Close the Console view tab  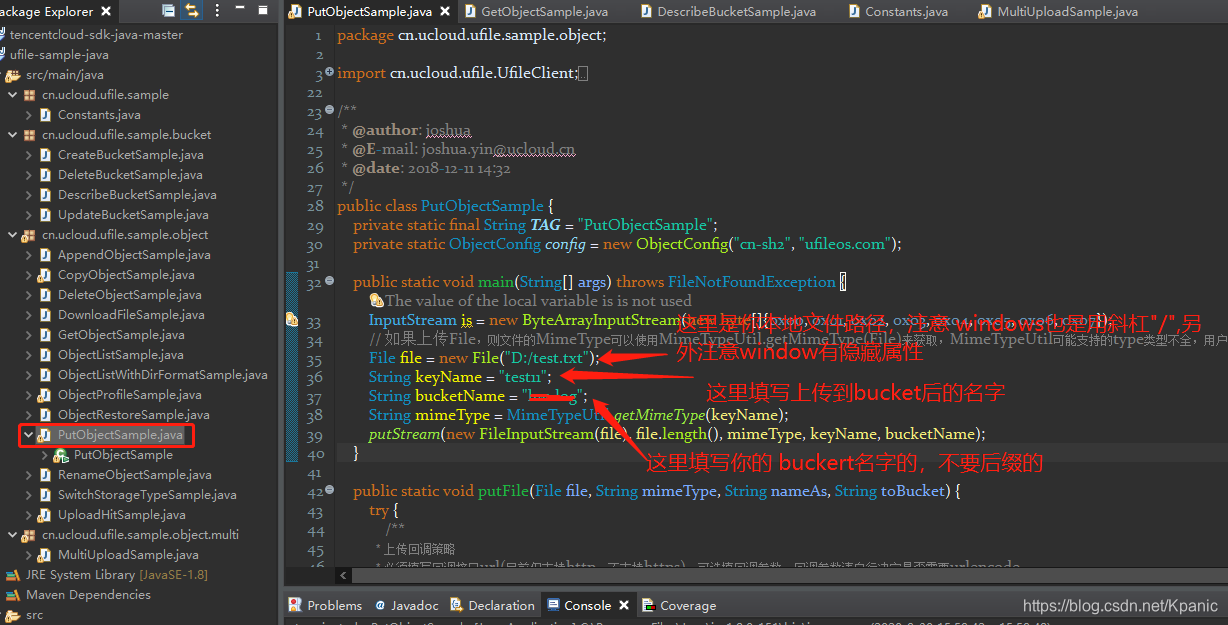624,605
